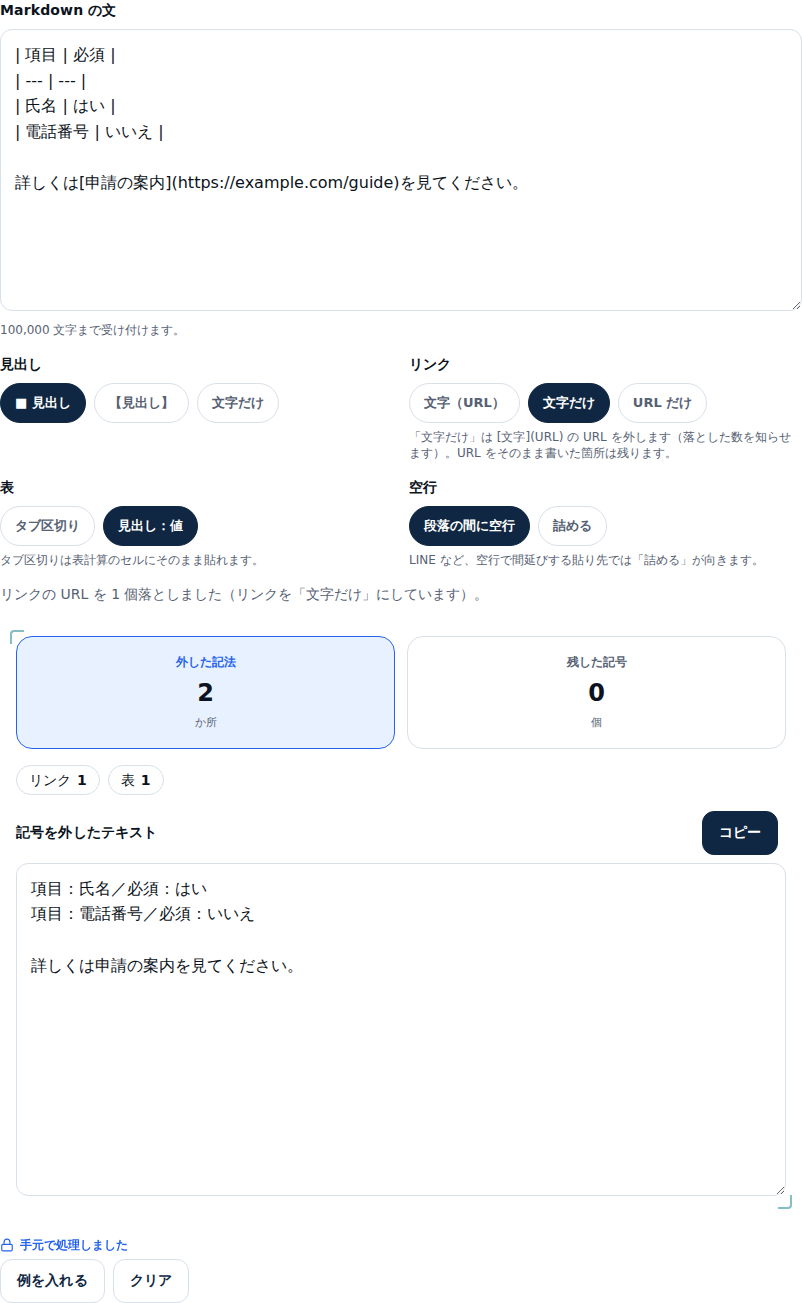This screenshot has height=1303, width=802.
Task: Click the タブ区切りは表計算 hint text
Action: click(130, 561)
